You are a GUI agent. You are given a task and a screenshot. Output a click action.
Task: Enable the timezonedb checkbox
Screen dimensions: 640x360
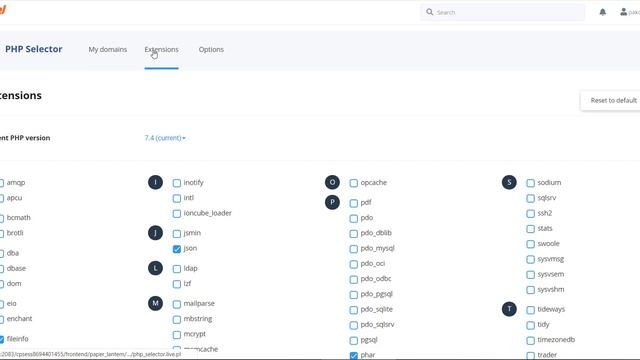(x=530, y=340)
